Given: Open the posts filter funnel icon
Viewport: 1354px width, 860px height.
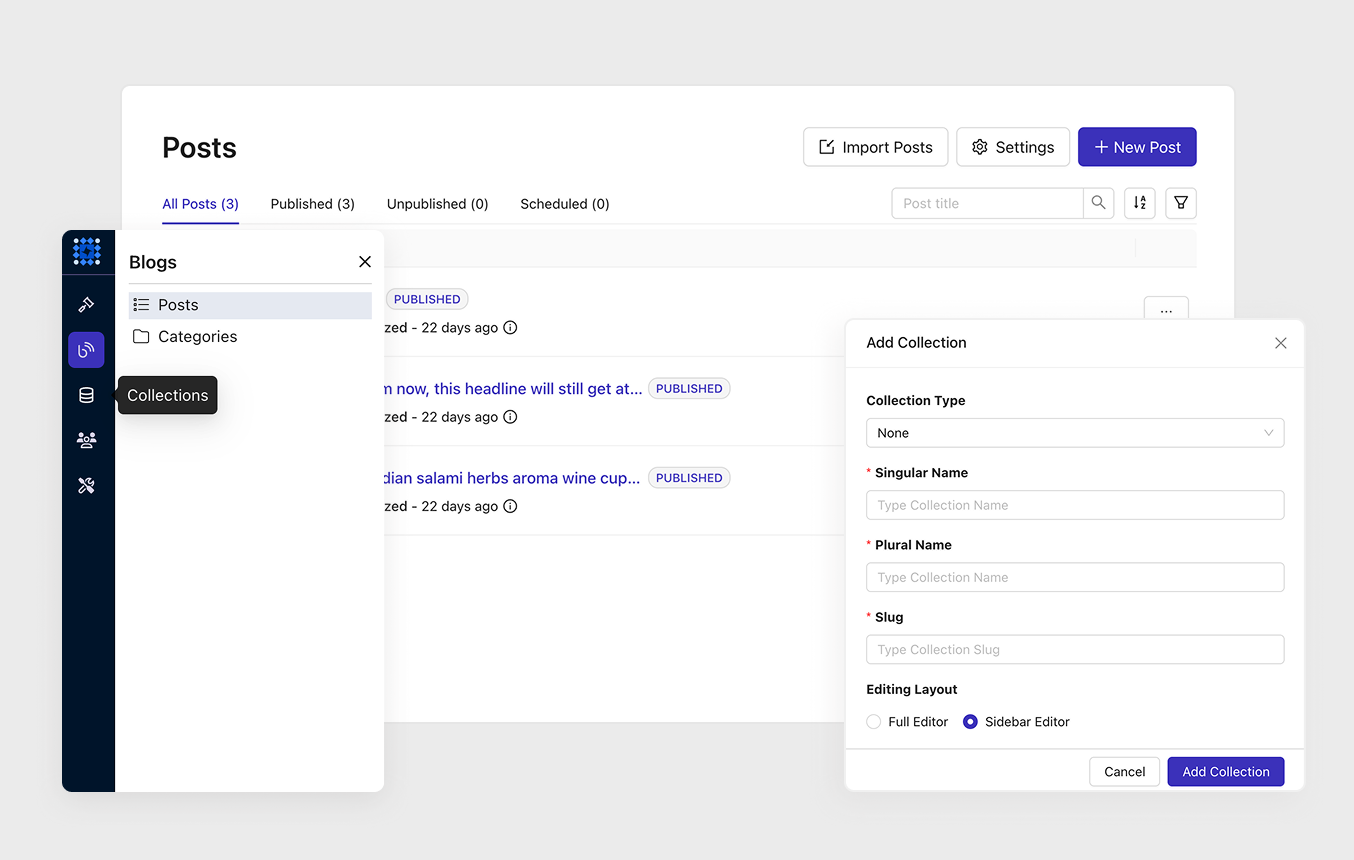Looking at the screenshot, I should click(x=1180, y=203).
